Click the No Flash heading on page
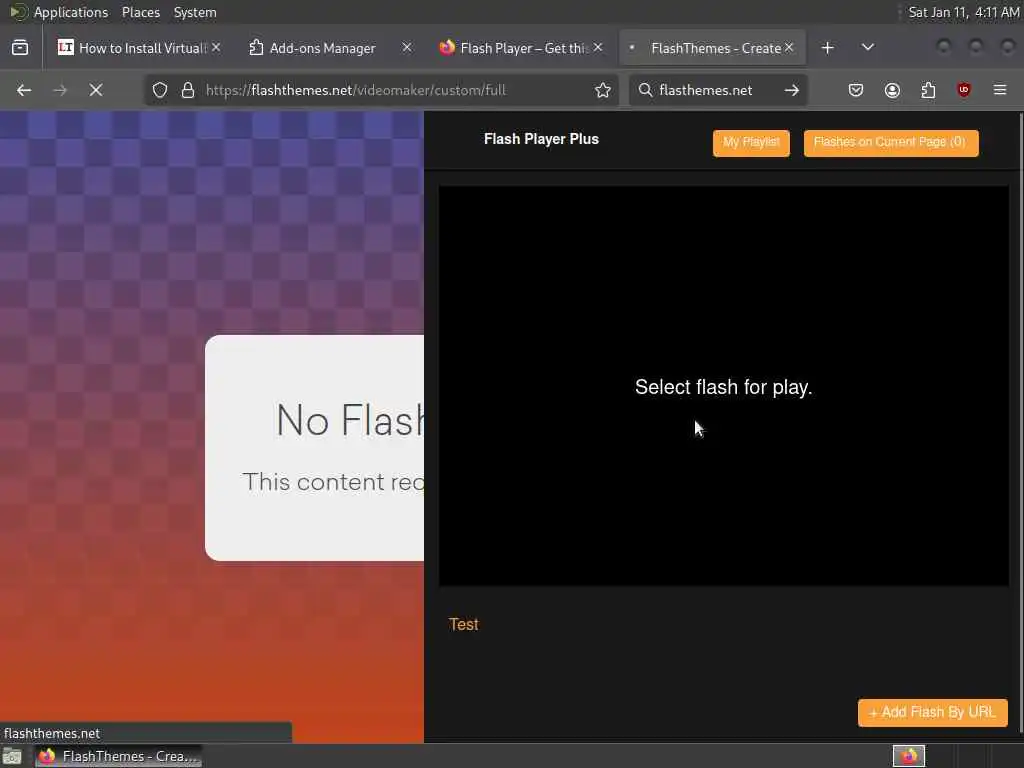1024x768 pixels. tap(350, 420)
